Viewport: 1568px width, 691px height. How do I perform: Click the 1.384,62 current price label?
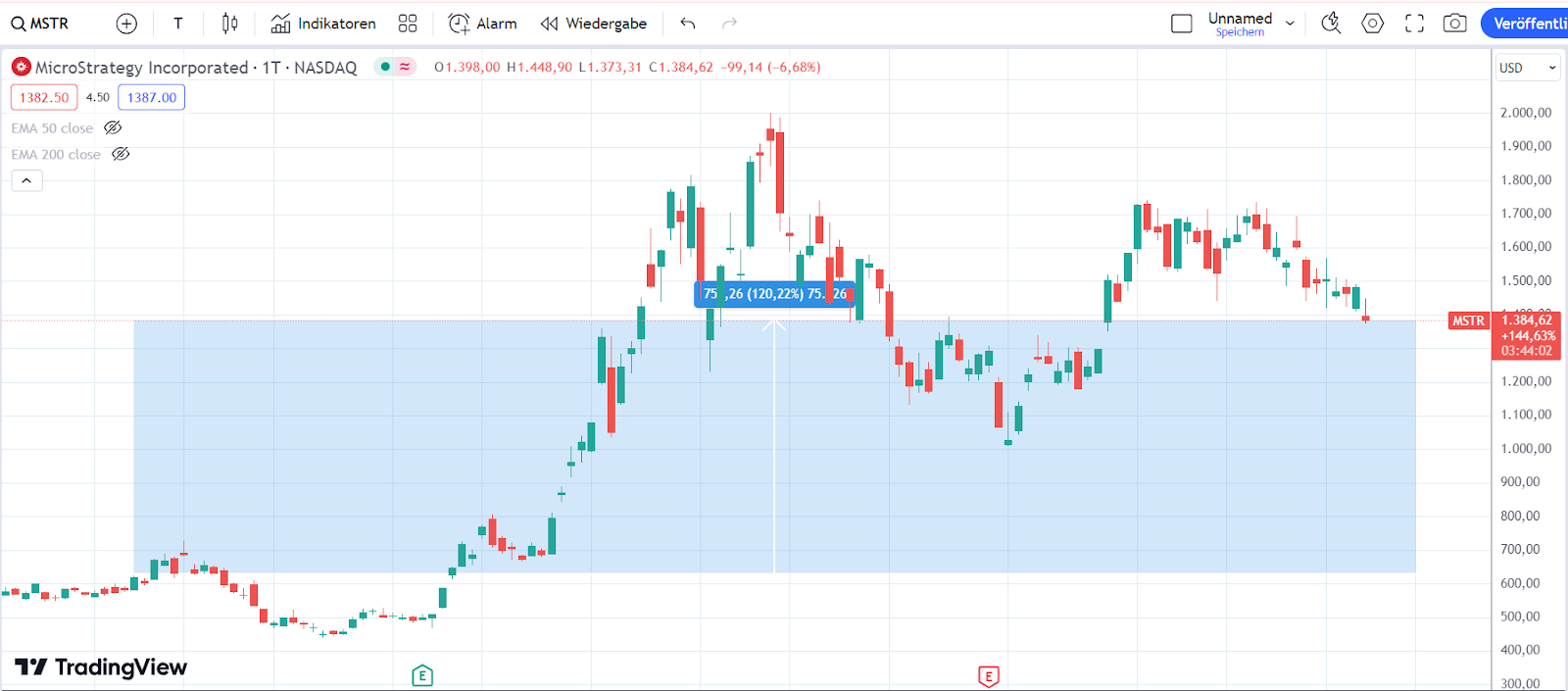1527,321
